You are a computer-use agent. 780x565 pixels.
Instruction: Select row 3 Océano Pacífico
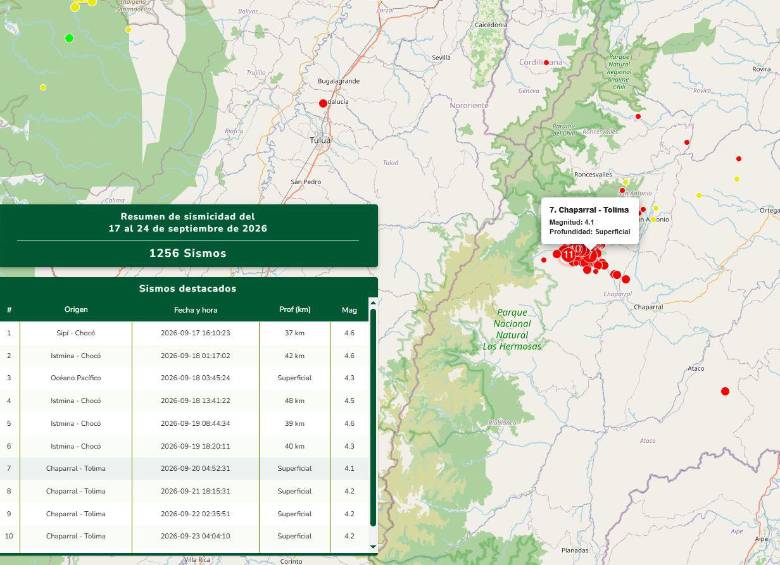[x=184, y=378]
